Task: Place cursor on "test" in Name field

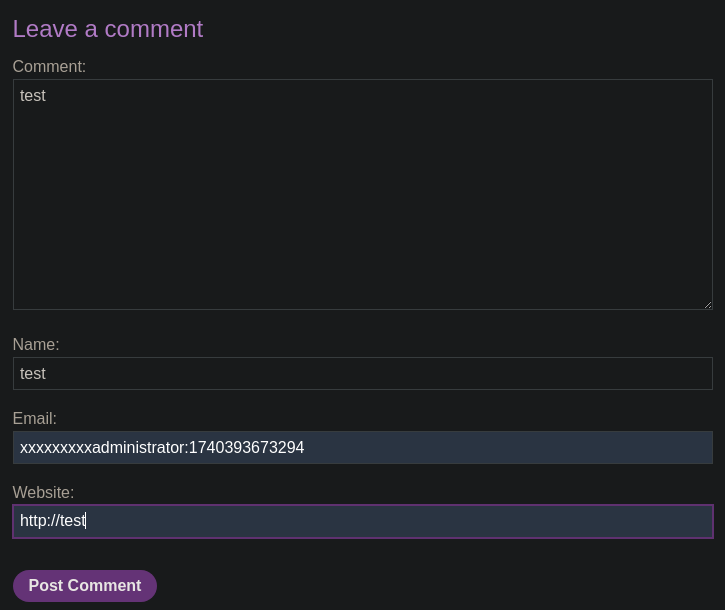Action: tap(33, 374)
